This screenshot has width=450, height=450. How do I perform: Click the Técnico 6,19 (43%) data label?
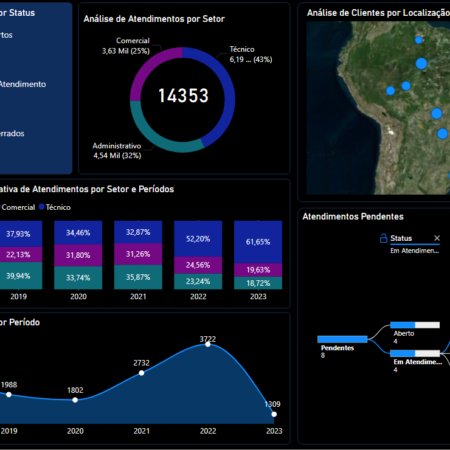[251, 54]
